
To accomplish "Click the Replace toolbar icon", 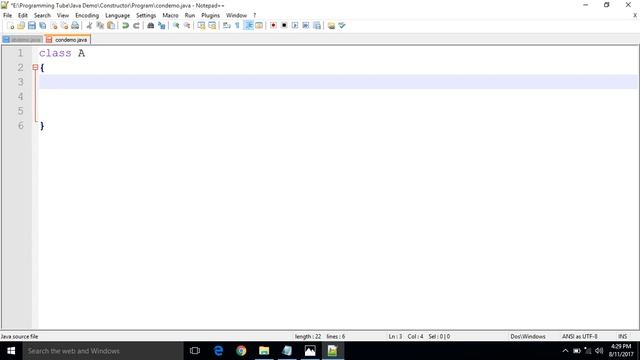I will tap(162, 26).
